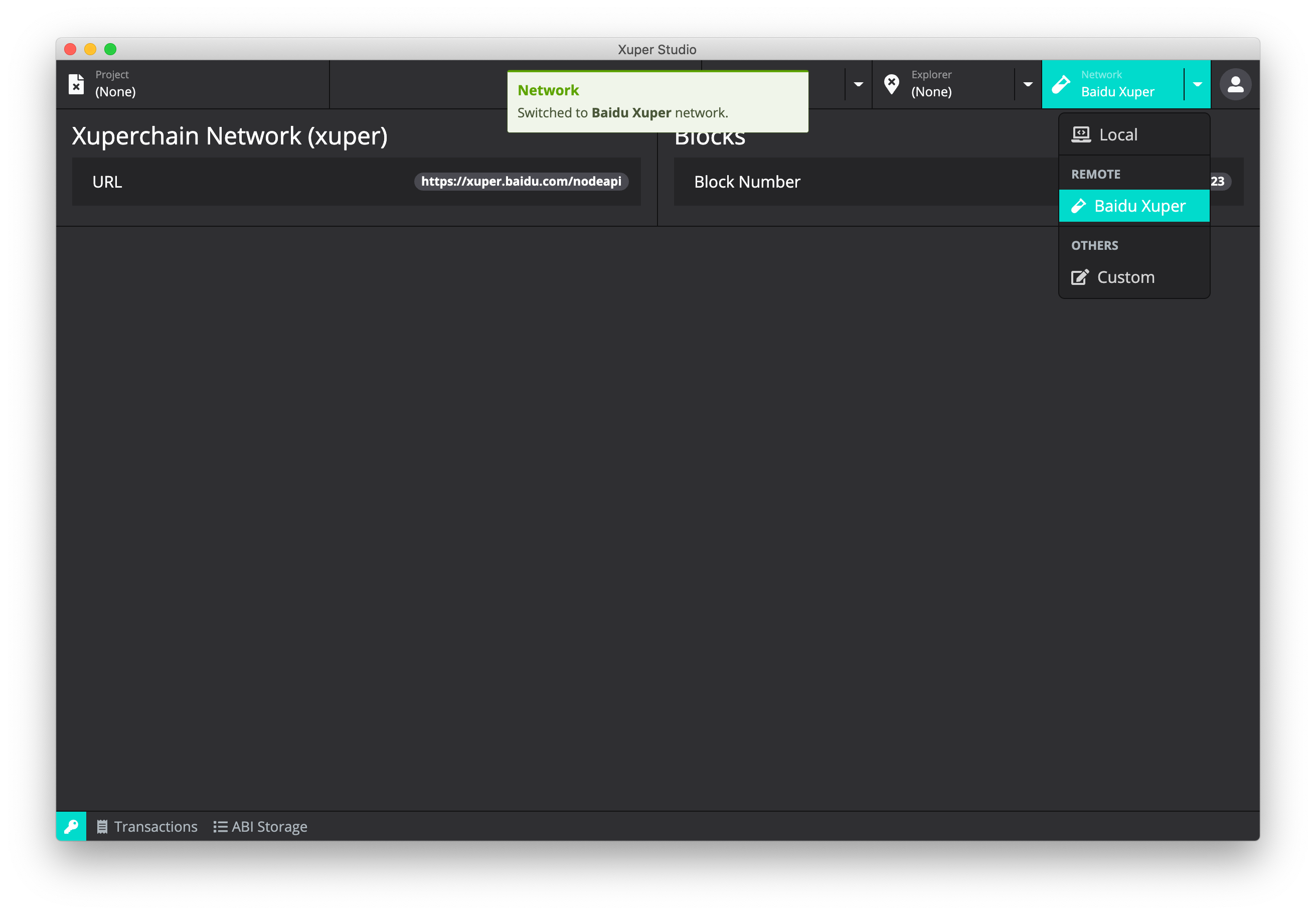Viewport: 1316px width, 915px height.
Task: Click the Transactions receipt icon
Action: 102,827
